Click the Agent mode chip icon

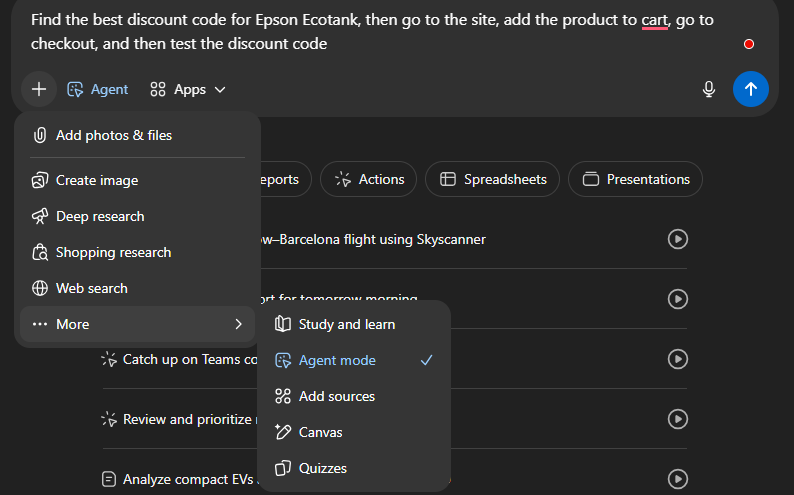tap(75, 90)
